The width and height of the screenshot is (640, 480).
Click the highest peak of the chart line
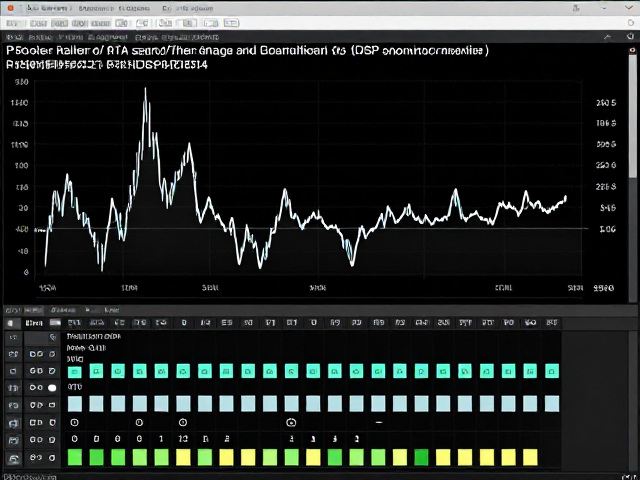pos(145,89)
